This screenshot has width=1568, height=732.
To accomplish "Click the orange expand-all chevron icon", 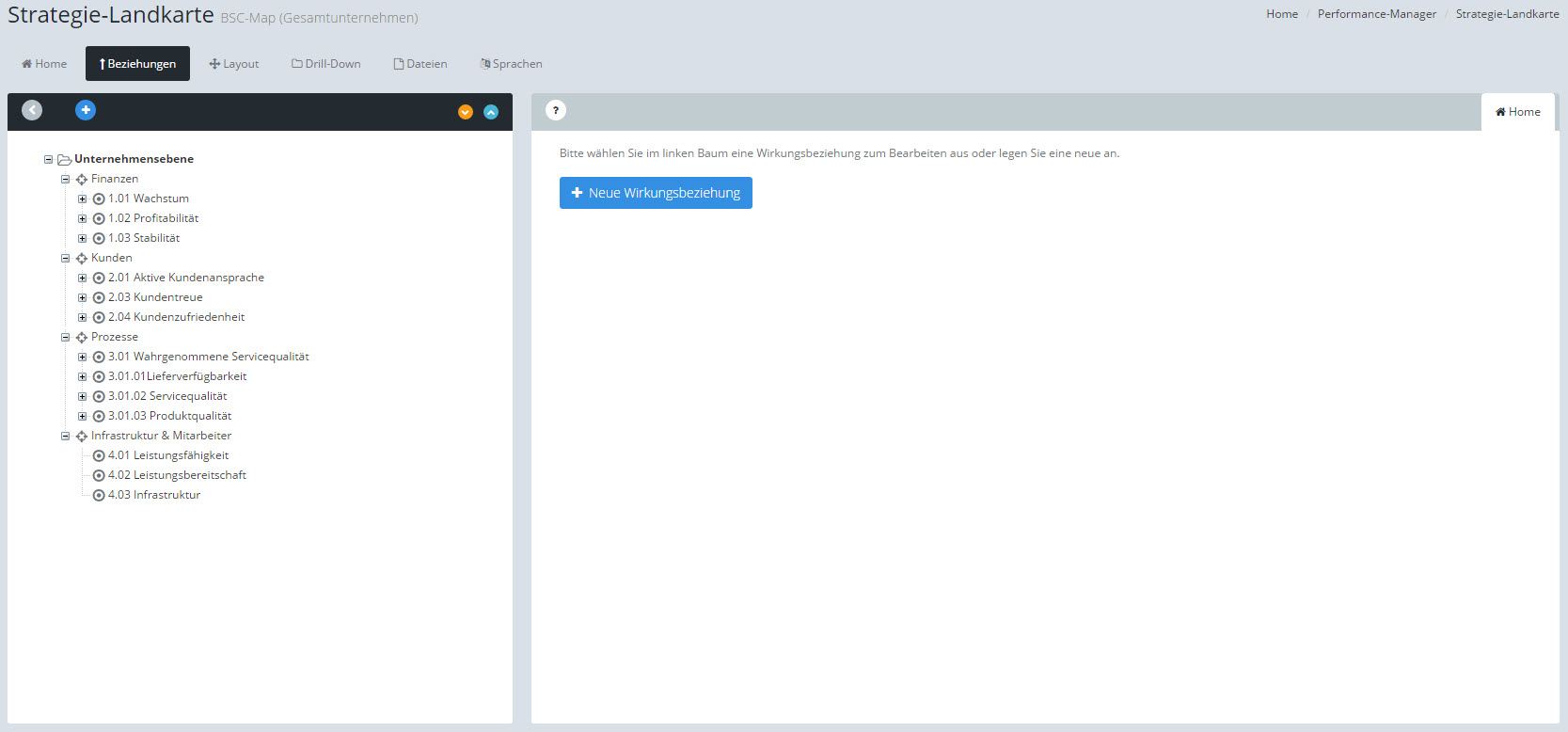I will [465, 112].
